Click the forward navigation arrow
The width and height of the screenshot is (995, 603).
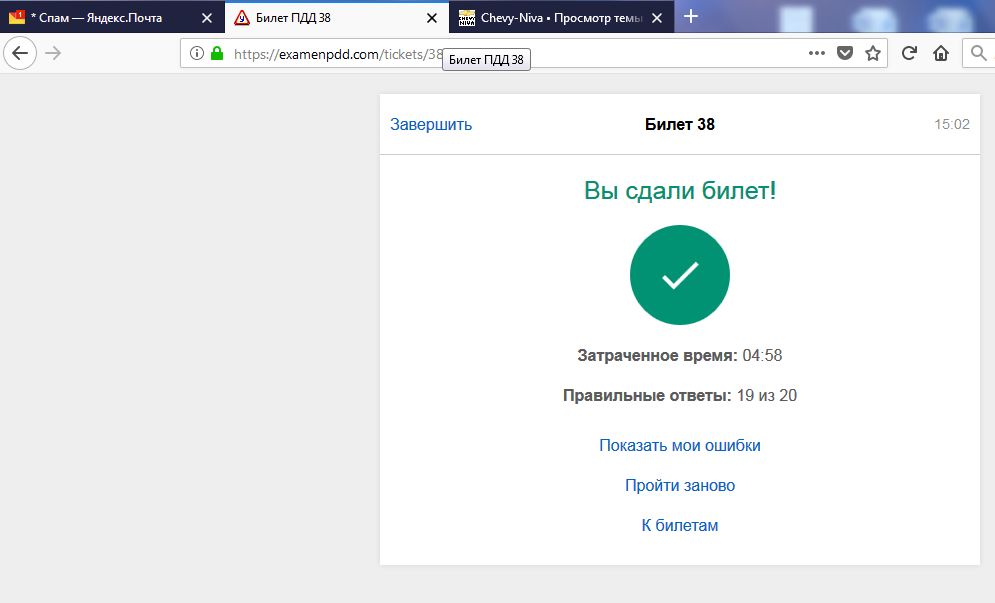click(x=54, y=54)
